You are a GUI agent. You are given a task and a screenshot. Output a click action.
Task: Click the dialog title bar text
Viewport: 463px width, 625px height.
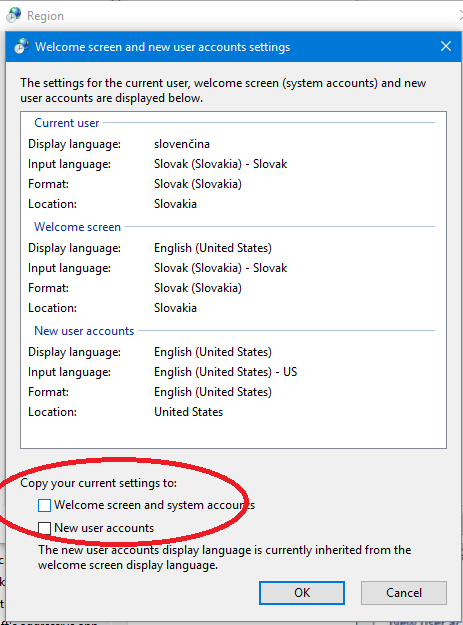point(163,47)
